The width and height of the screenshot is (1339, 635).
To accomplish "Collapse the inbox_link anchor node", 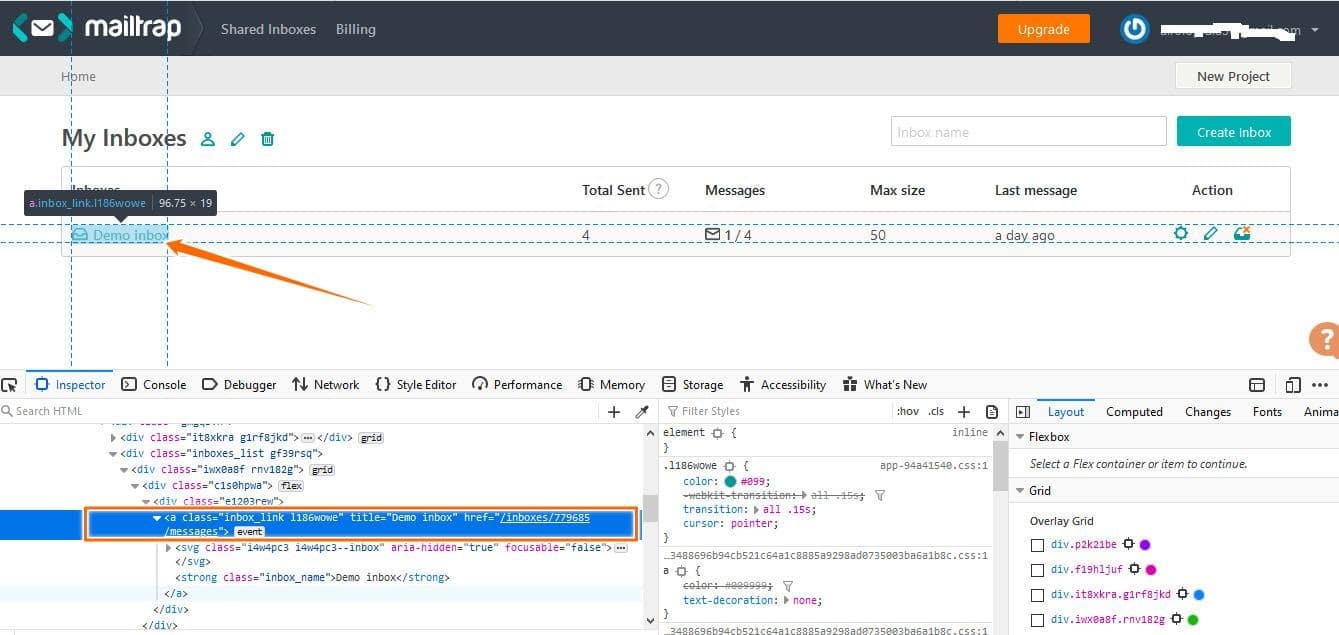I will (157, 518).
